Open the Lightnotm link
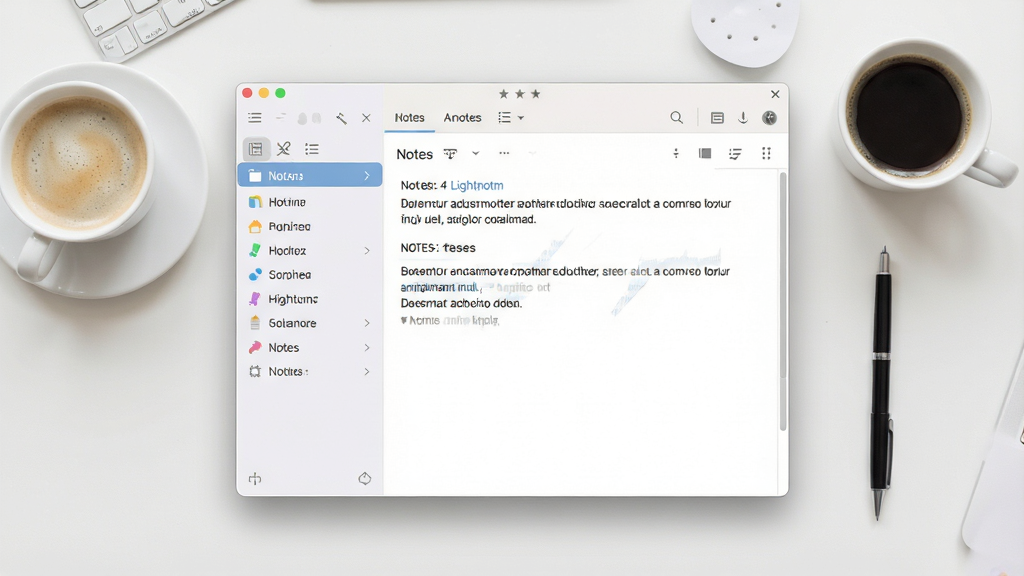 477,185
